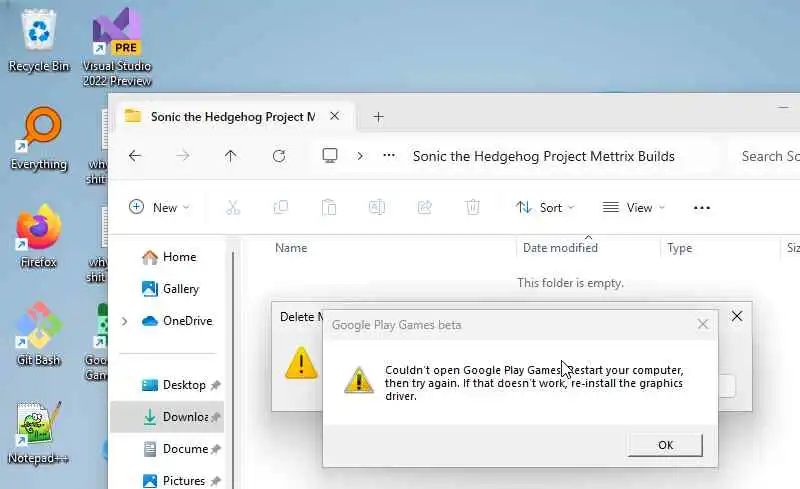Go up one folder level
Screen dimensions: 800x489
[x=231, y=156]
